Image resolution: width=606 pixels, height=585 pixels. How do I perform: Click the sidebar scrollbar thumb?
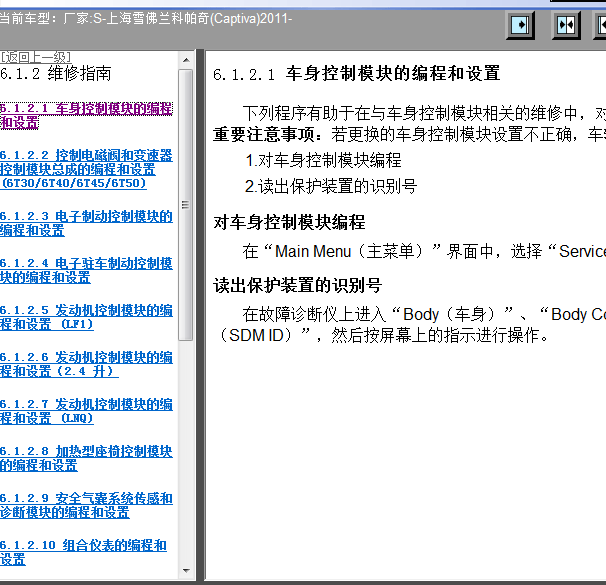186,205
